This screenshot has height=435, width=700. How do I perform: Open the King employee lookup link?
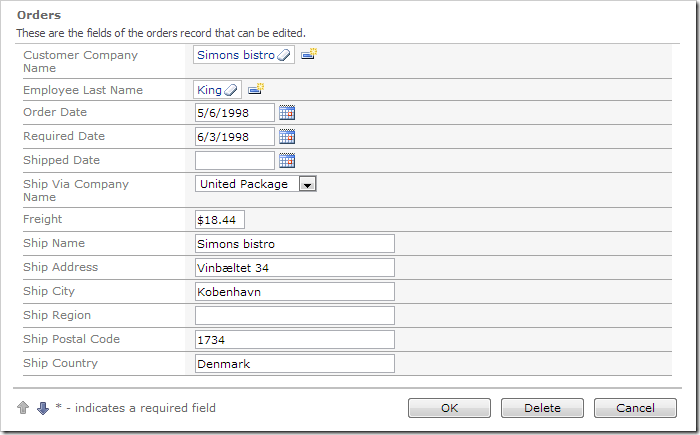pyautogui.click(x=209, y=90)
